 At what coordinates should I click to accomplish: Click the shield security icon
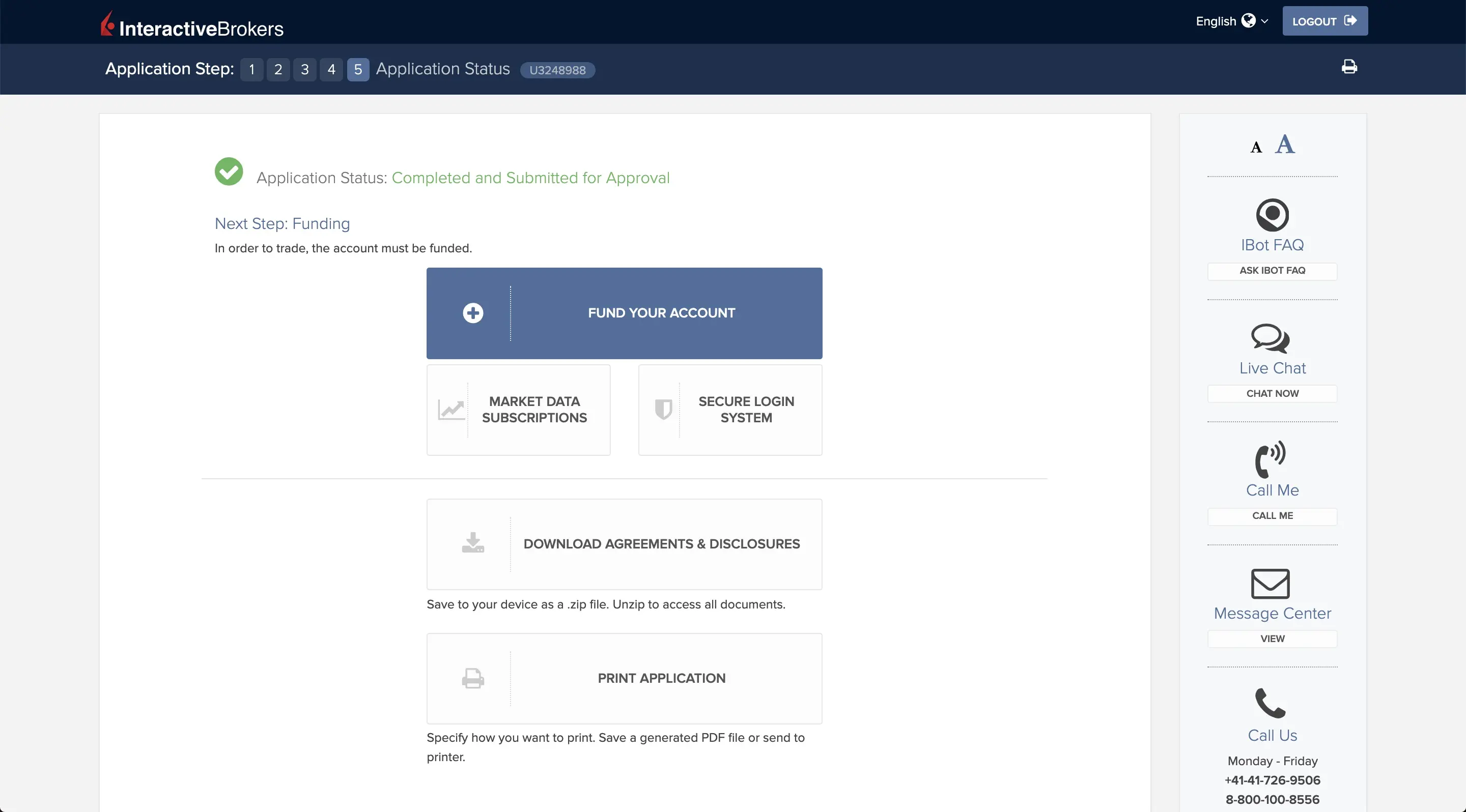664,410
